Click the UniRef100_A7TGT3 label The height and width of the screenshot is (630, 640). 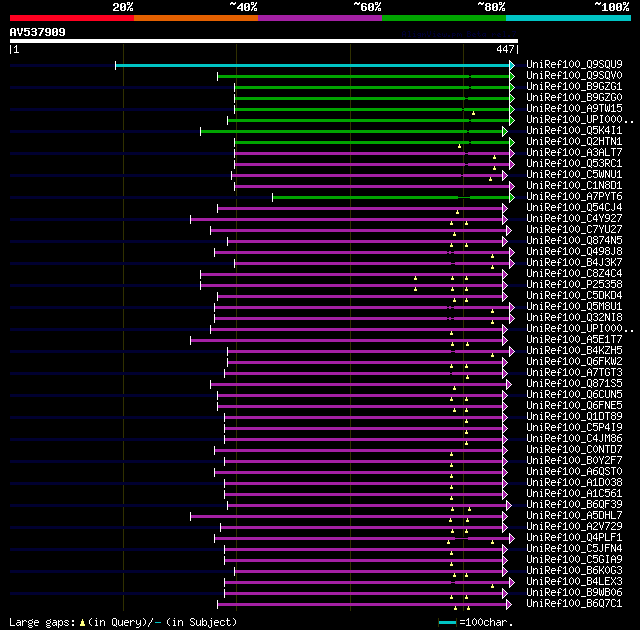pos(574,373)
